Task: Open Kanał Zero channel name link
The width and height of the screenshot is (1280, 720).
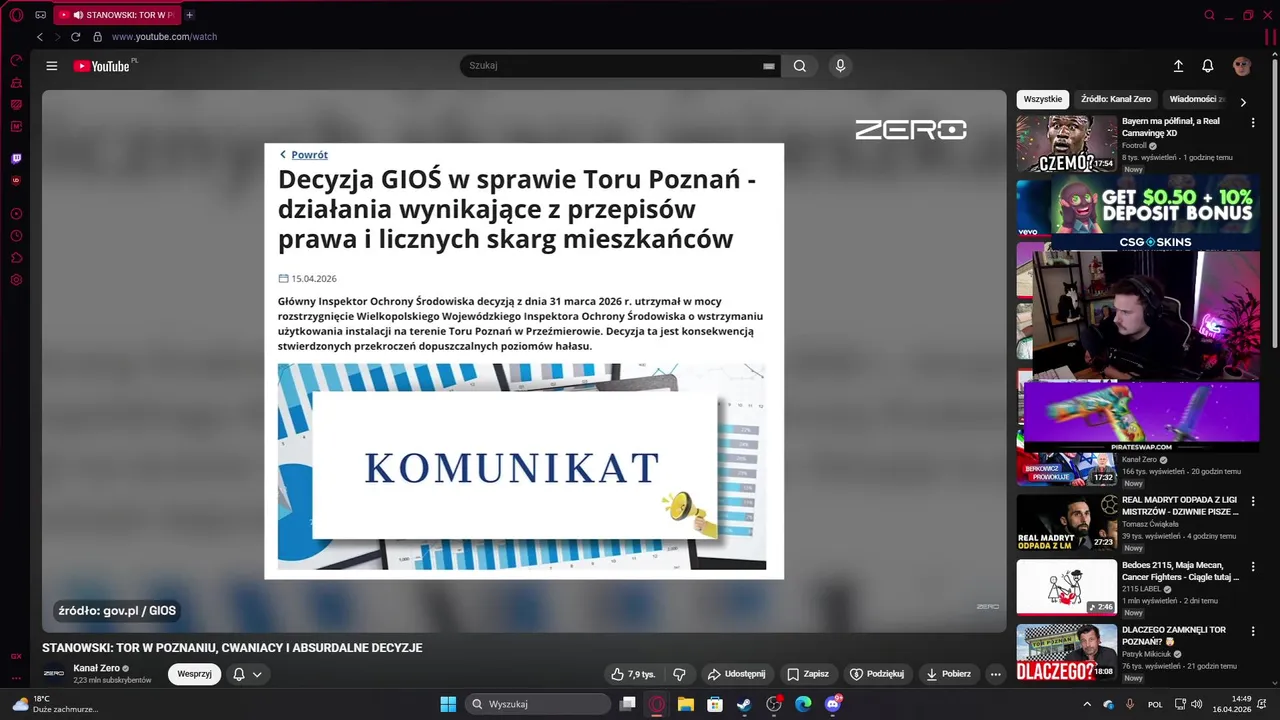Action: click(96, 668)
